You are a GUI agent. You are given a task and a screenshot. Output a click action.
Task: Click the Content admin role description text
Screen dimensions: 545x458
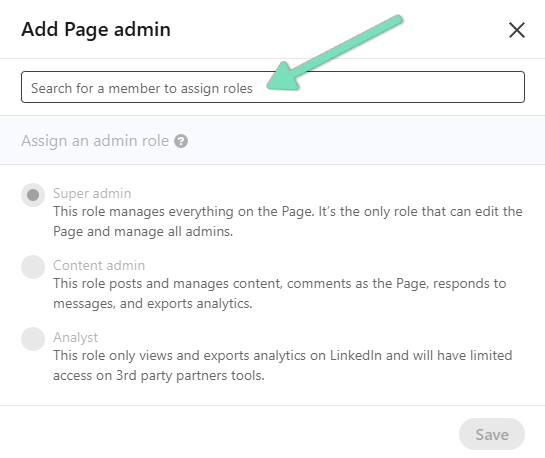(x=279, y=293)
